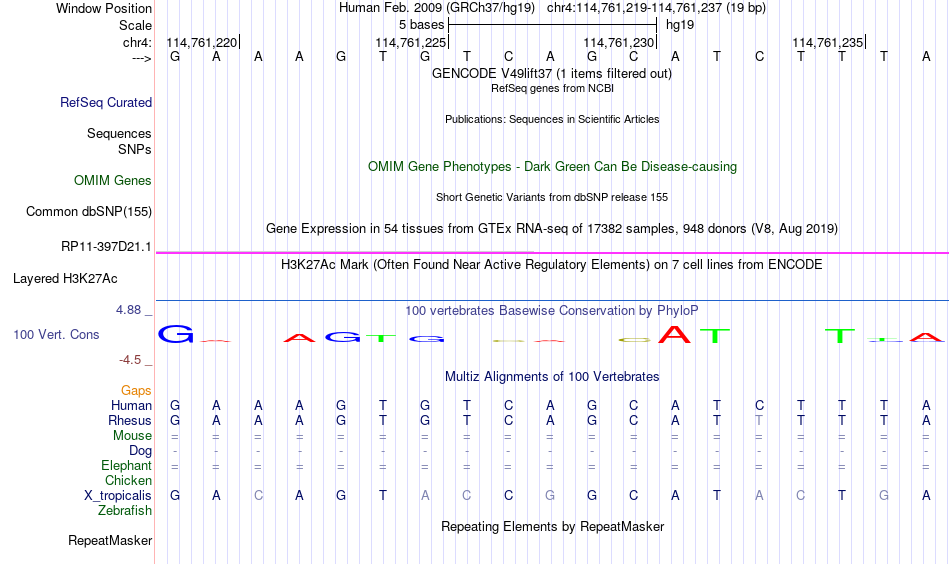Viewport: 950px width, 564px height.
Task: Click the chr4: ruler label
Action: pyautogui.click(x=137, y=42)
